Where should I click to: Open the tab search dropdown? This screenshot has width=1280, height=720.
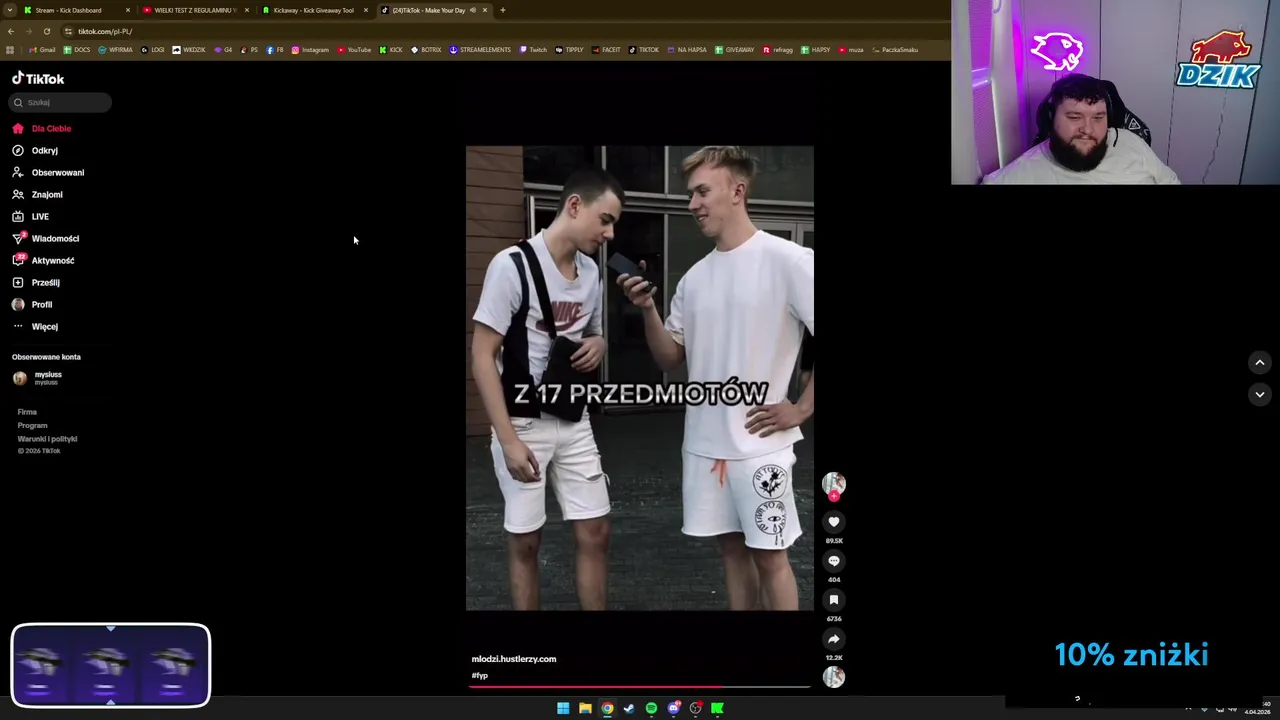(x=10, y=10)
